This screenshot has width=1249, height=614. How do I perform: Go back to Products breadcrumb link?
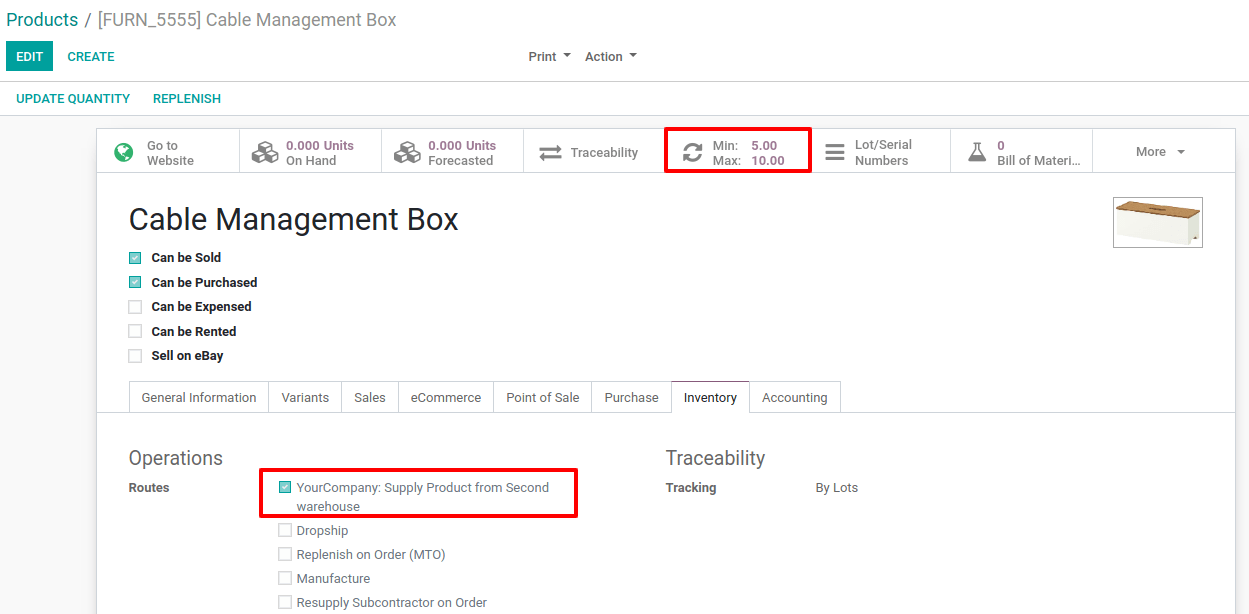click(42, 20)
